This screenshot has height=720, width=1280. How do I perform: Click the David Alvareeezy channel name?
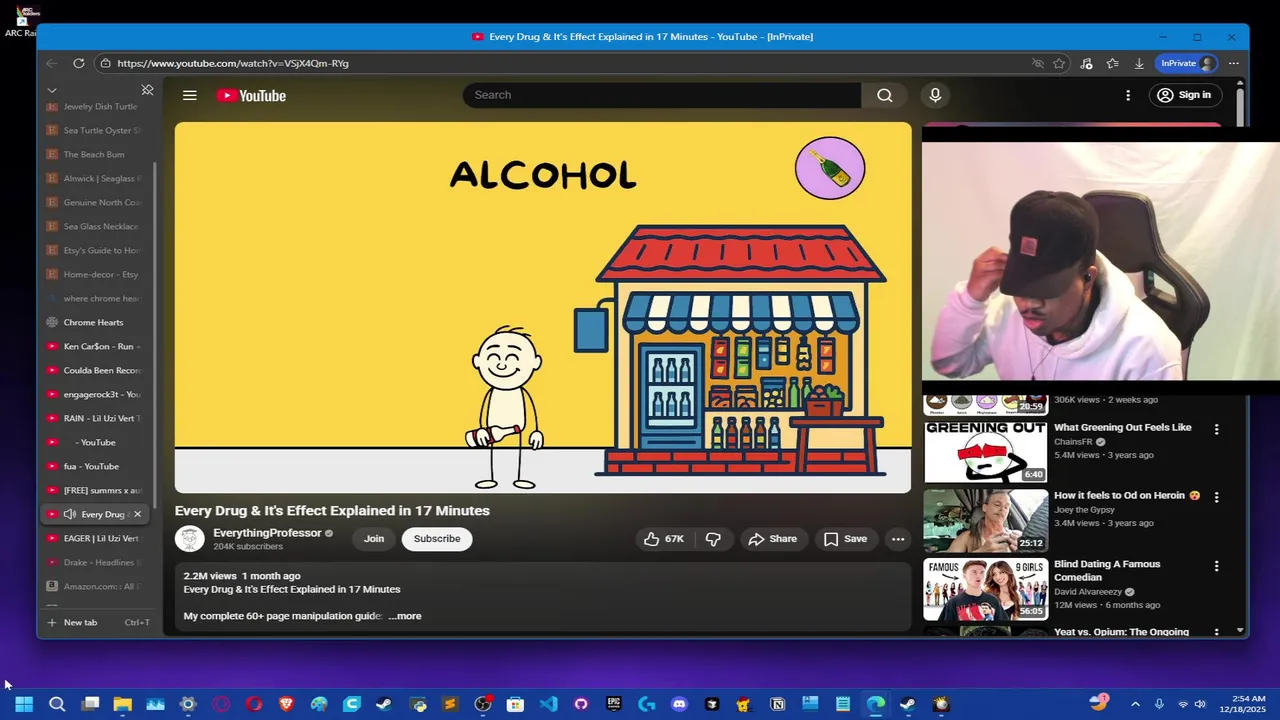point(1088,592)
